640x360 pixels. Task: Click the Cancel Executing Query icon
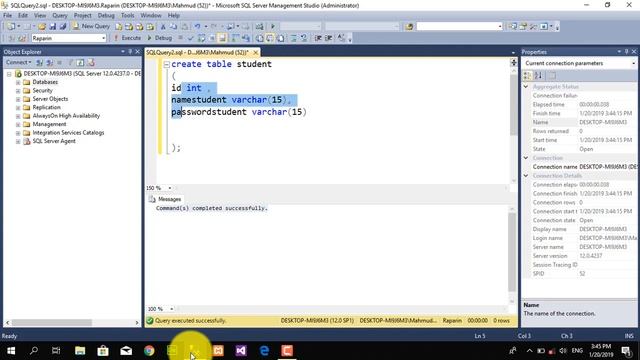click(x=180, y=38)
